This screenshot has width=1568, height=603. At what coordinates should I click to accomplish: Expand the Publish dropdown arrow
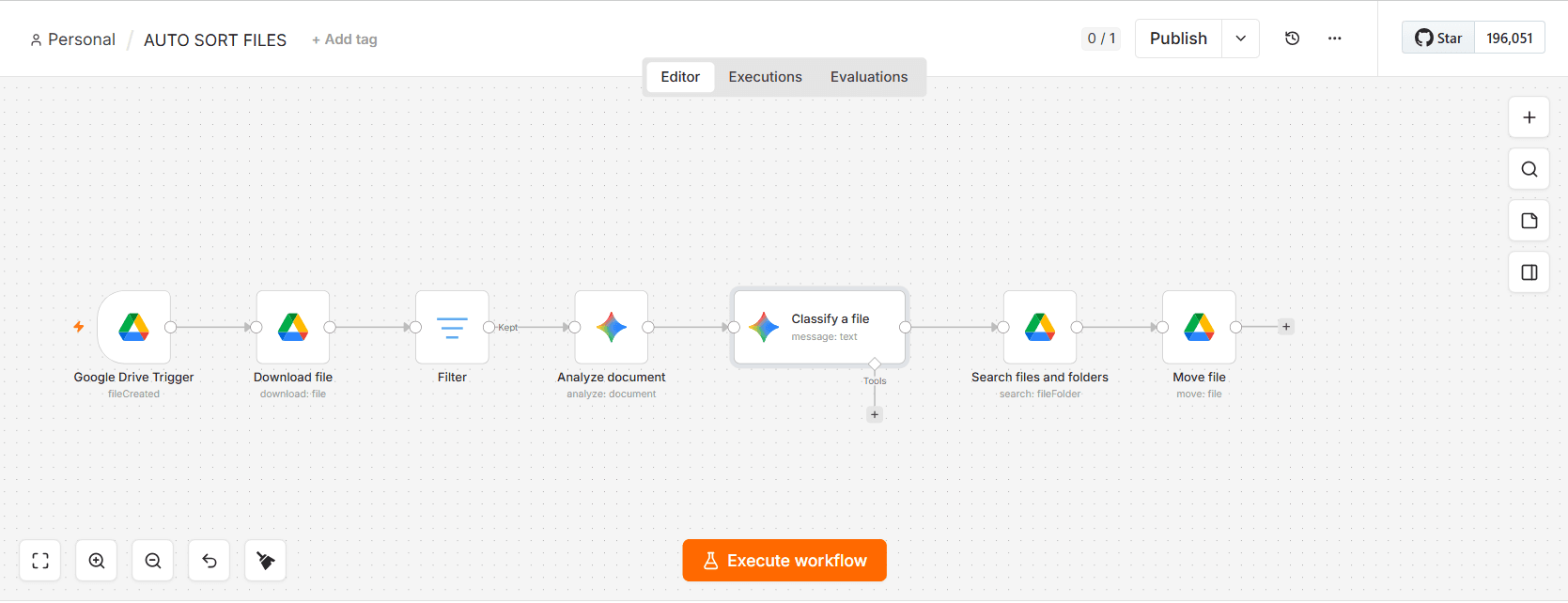click(1241, 39)
